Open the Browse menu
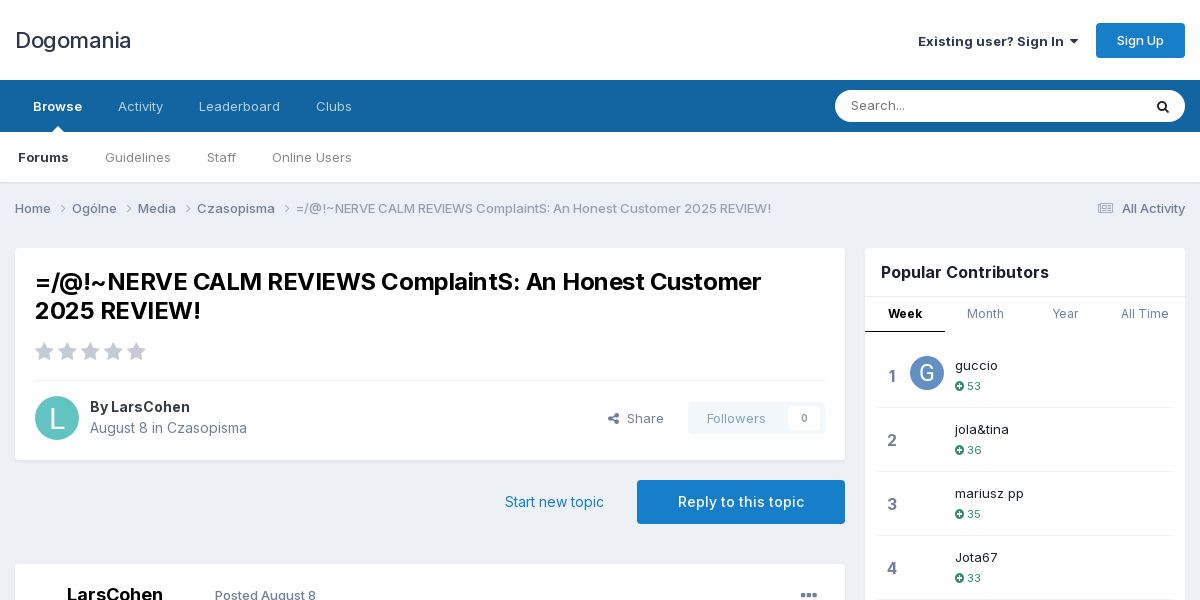 pyautogui.click(x=58, y=106)
